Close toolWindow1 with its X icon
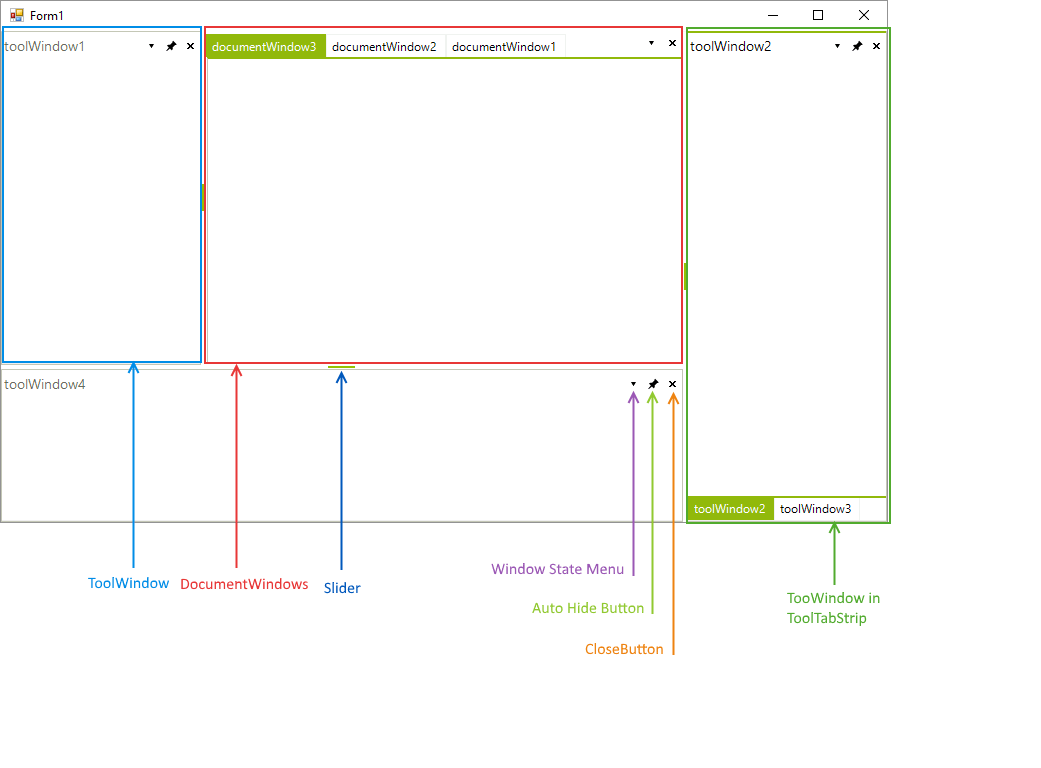This screenshot has height=768, width=1041. click(x=190, y=45)
